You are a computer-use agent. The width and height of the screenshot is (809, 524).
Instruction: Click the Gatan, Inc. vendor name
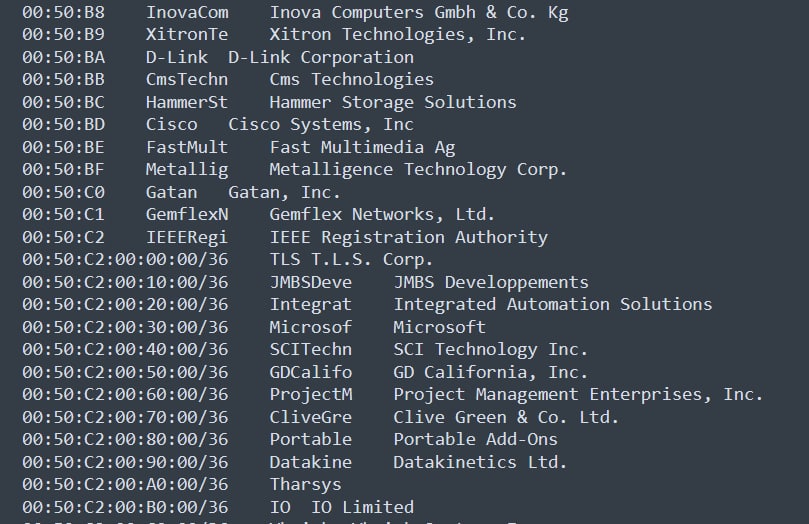tap(284, 192)
